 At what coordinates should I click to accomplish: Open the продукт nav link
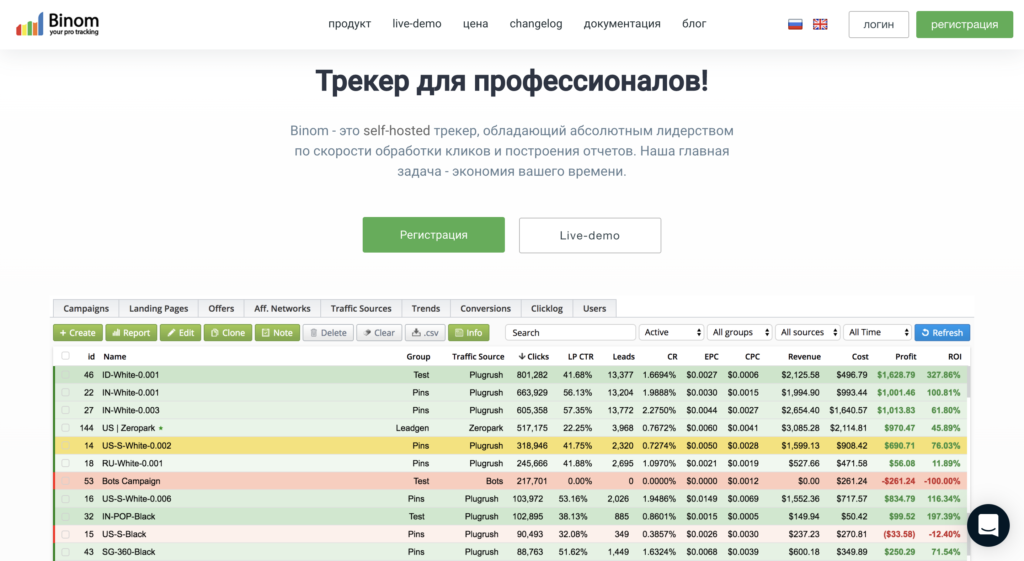coord(349,24)
